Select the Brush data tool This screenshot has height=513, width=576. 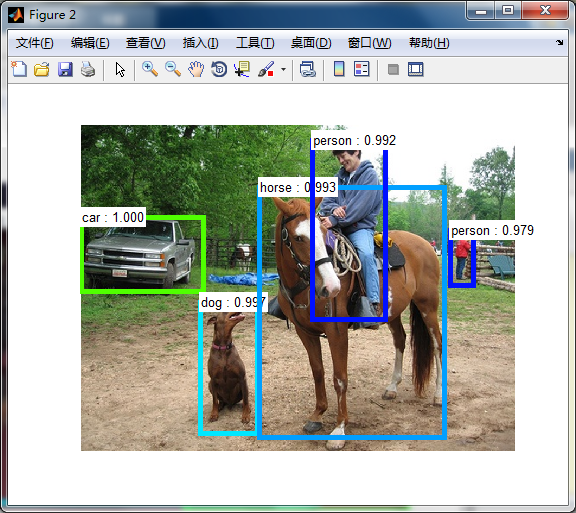(266, 69)
